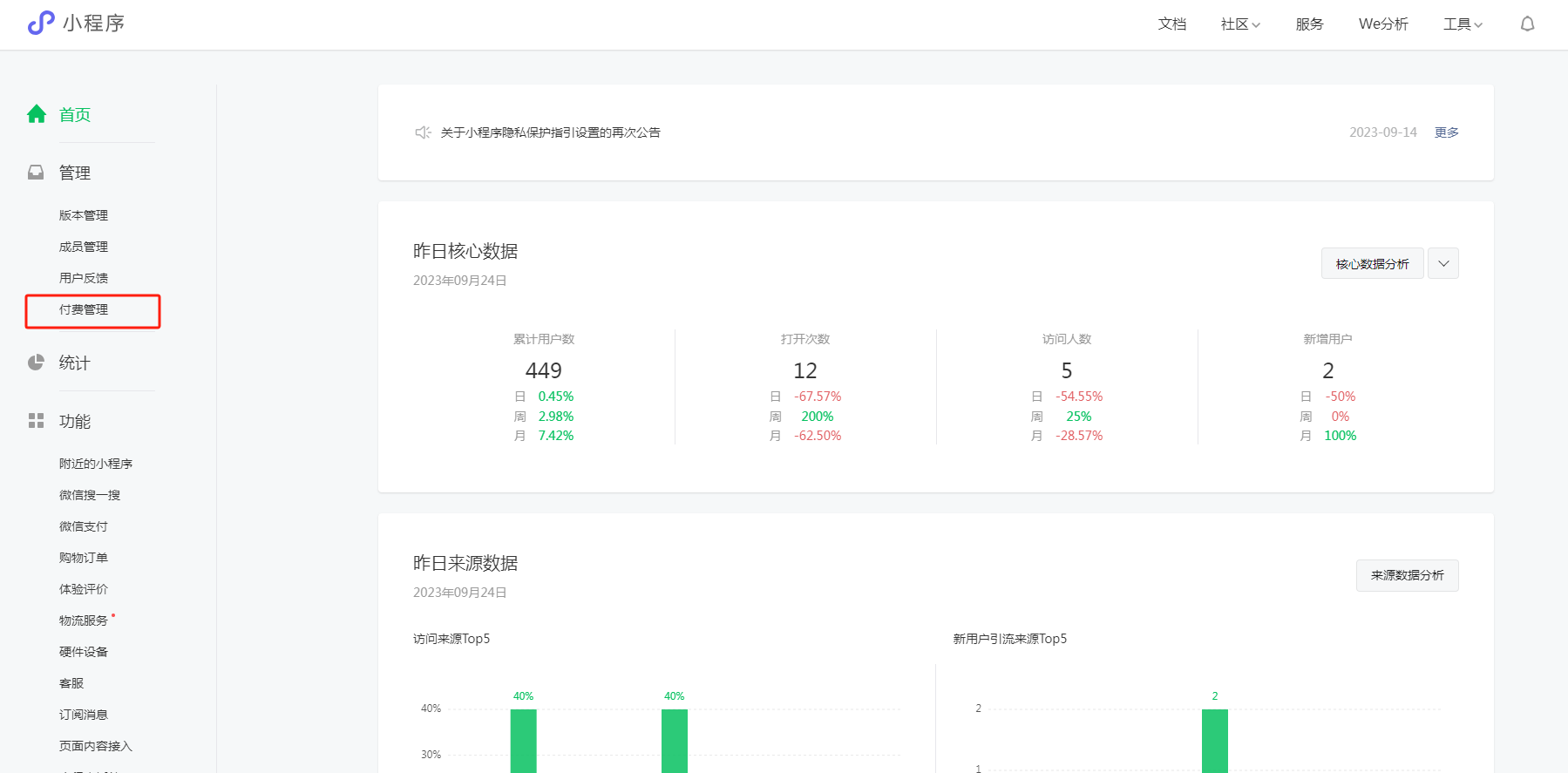
Task: Select 管理 section in the sidebar
Action: pos(75,173)
